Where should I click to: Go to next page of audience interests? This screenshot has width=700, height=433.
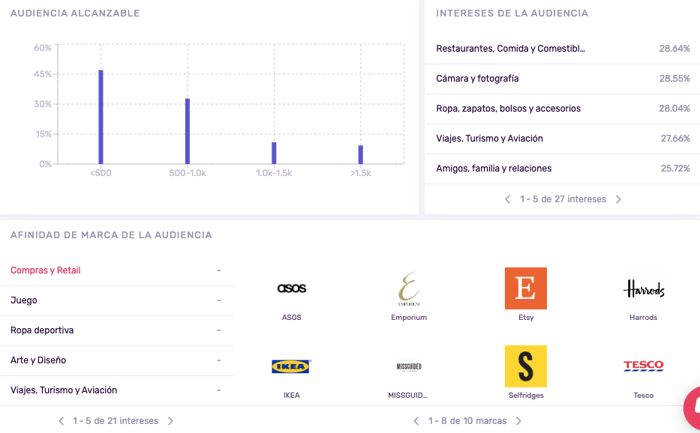(x=618, y=199)
